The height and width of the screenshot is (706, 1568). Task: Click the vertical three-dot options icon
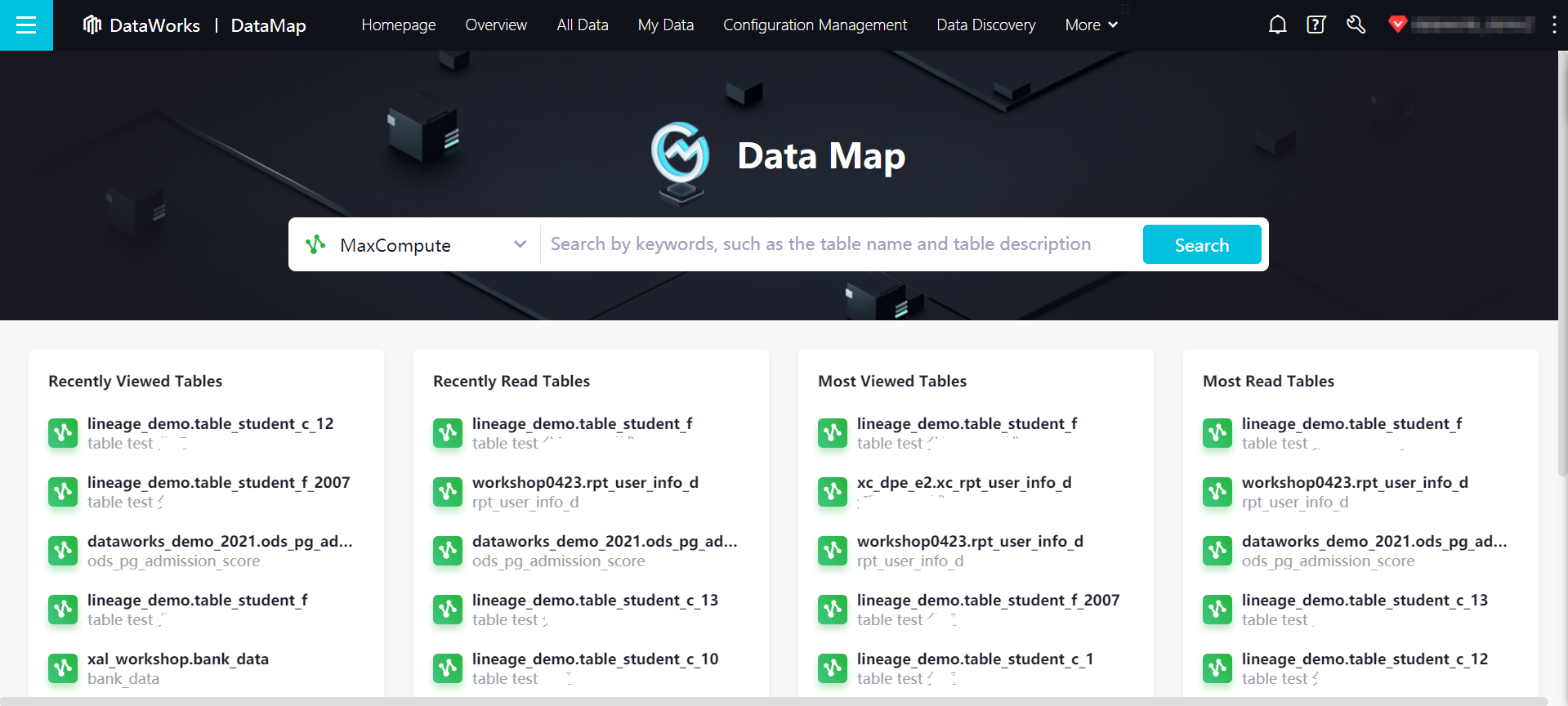pos(1553,25)
